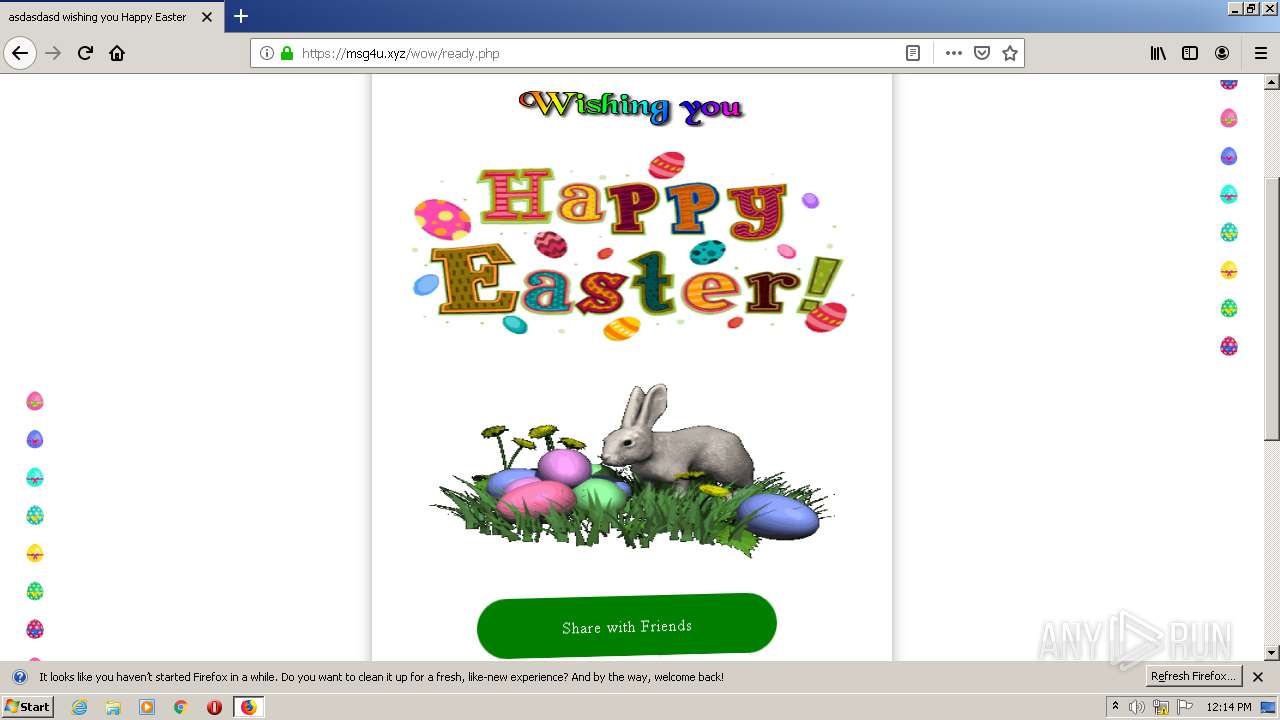
Task: Click the msg4u.xyz address bar URL
Action: click(400, 53)
